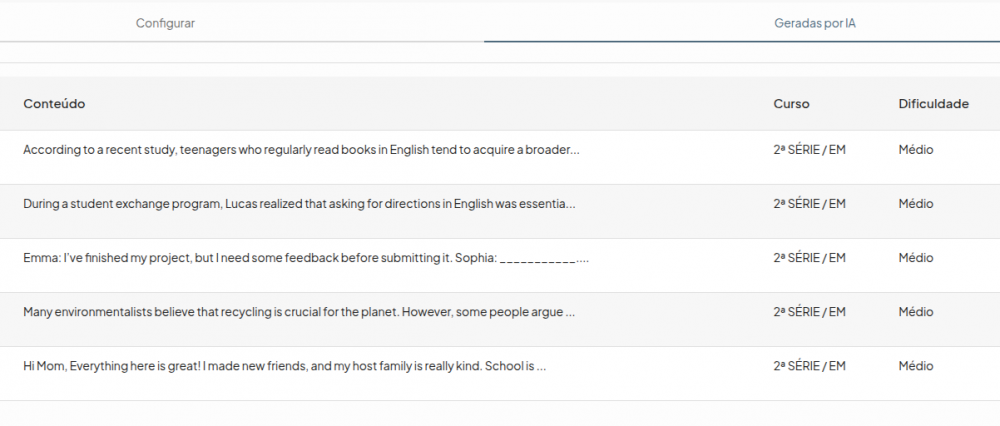Click 2ª SÉRIE / EM in first row

coord(809,150)
